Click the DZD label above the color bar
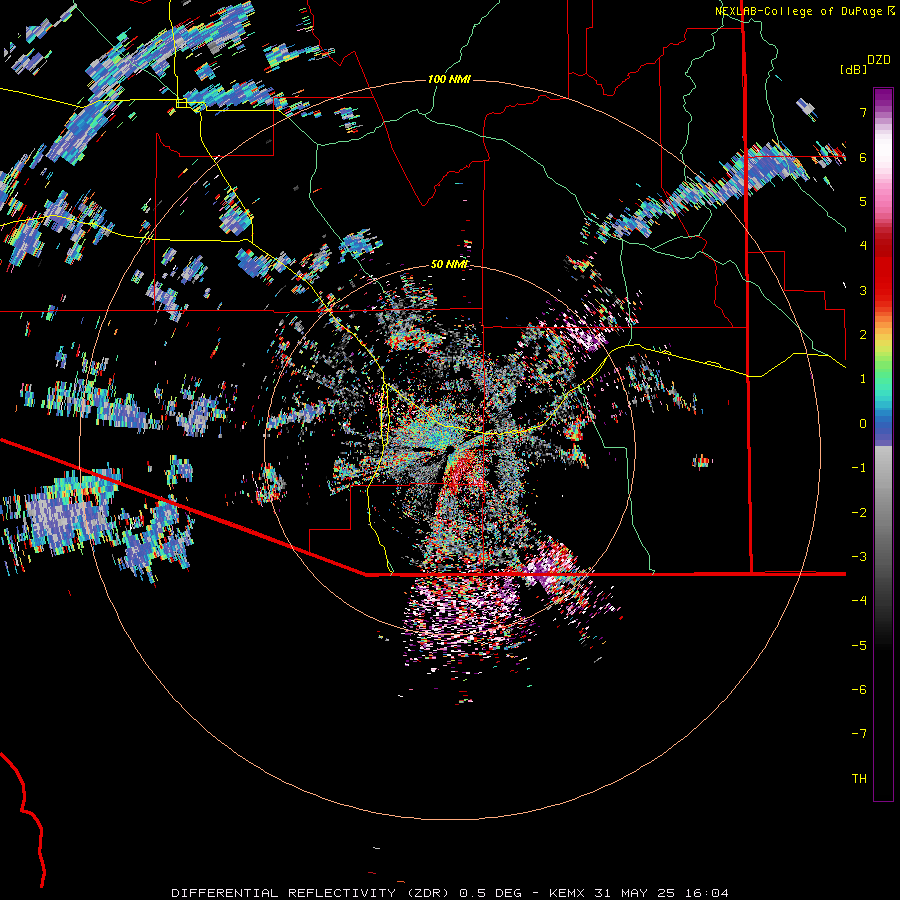The height and width of the screenshot is (900, 900). tap(879, 60)
